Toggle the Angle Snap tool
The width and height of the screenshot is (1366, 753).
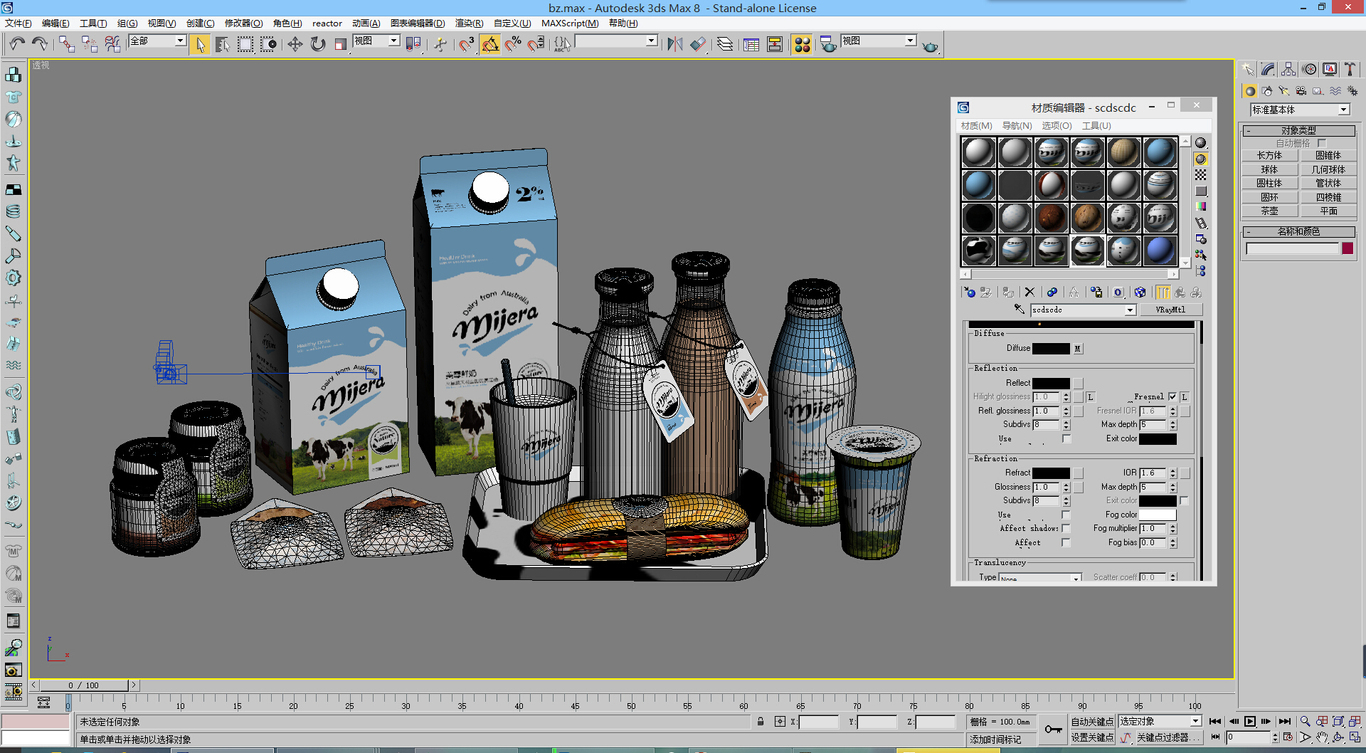point(490,44)
